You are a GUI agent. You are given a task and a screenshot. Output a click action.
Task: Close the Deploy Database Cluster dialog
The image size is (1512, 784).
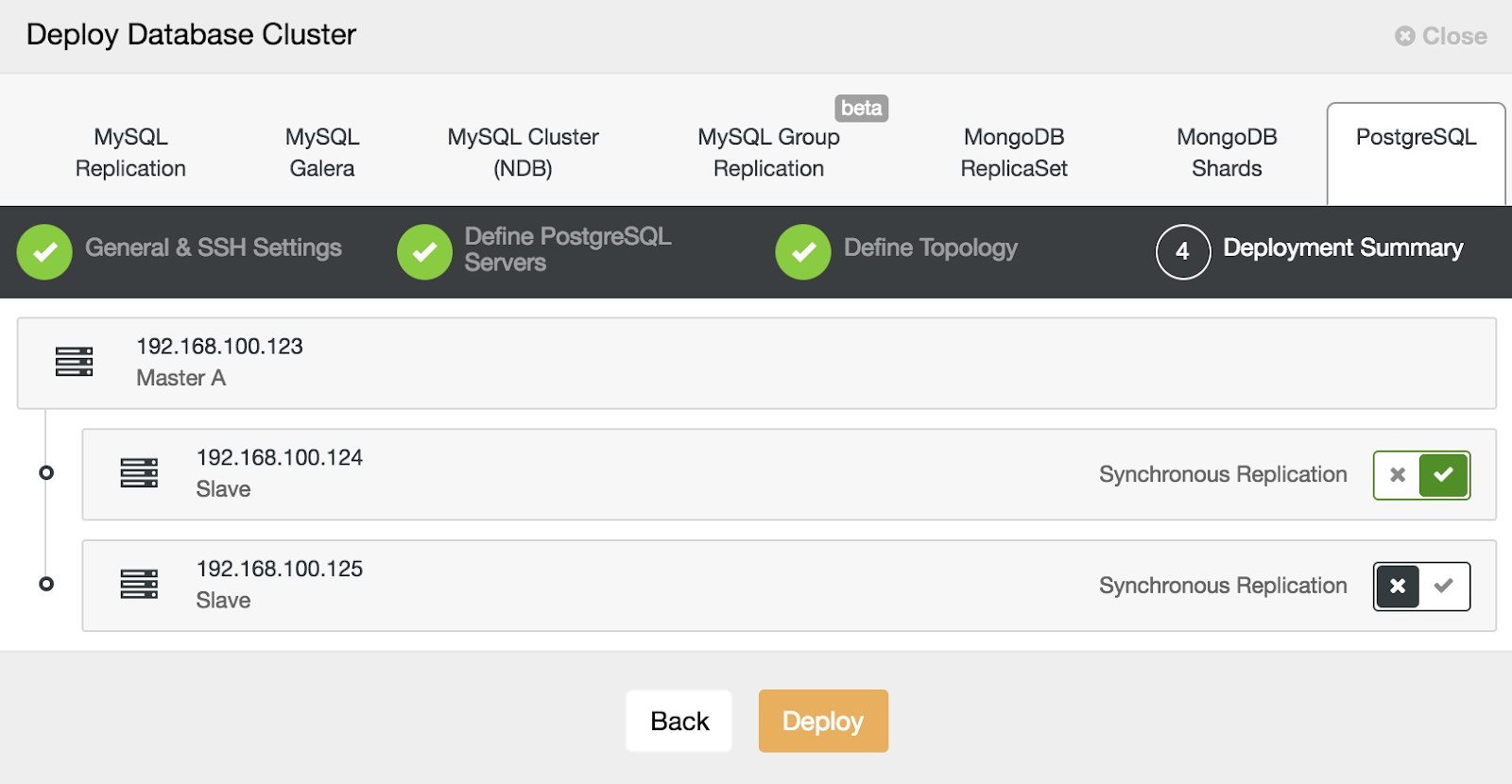pyautogui.click(x=1441, y=37)
